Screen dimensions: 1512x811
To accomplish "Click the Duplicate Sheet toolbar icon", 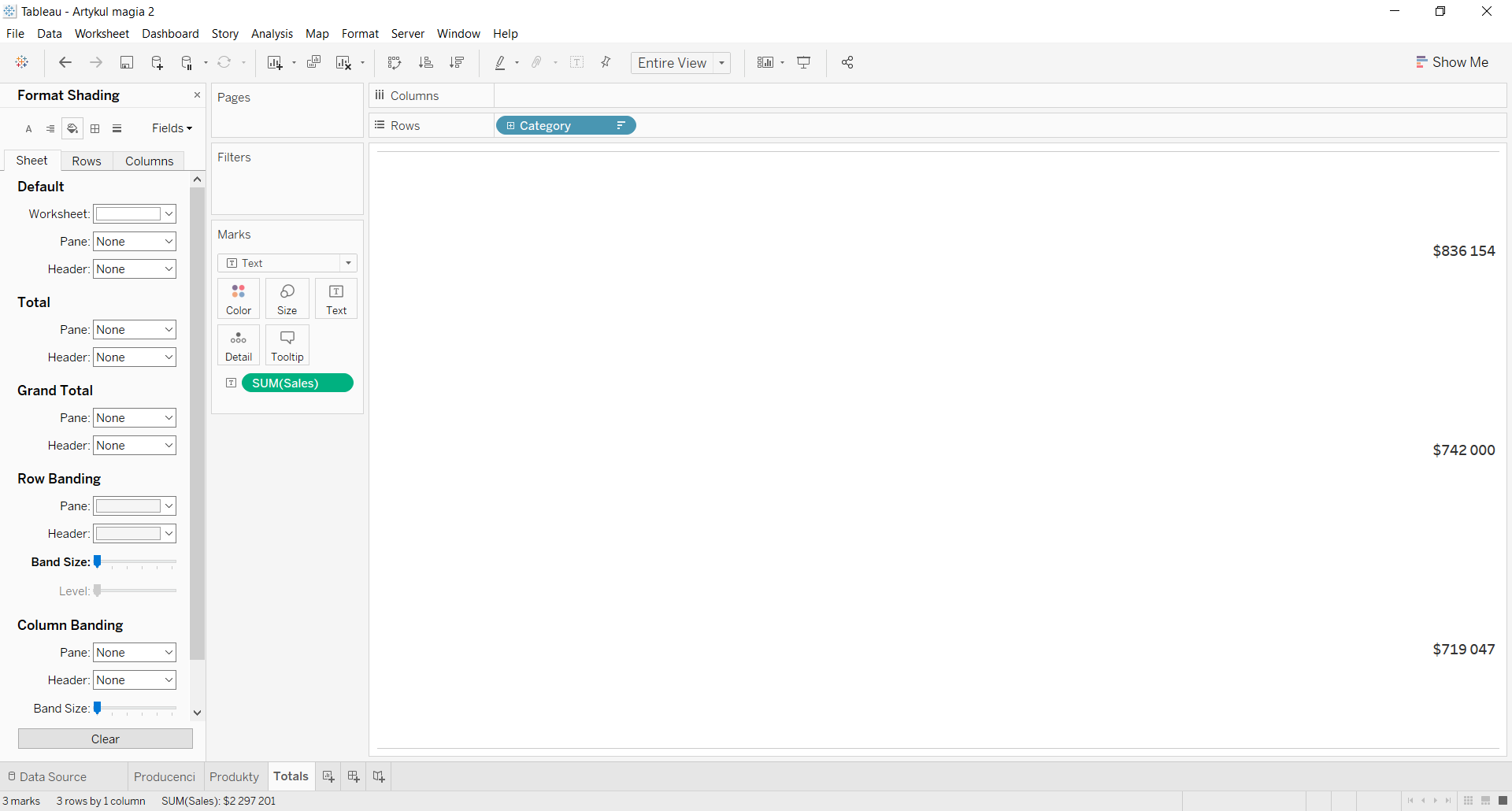I will click(313, 63).
